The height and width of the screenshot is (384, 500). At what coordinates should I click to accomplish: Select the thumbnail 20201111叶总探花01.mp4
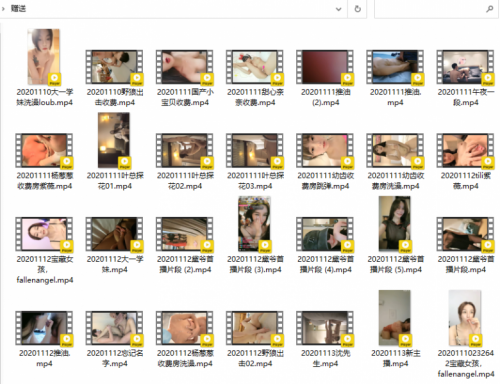pos(114,140)
